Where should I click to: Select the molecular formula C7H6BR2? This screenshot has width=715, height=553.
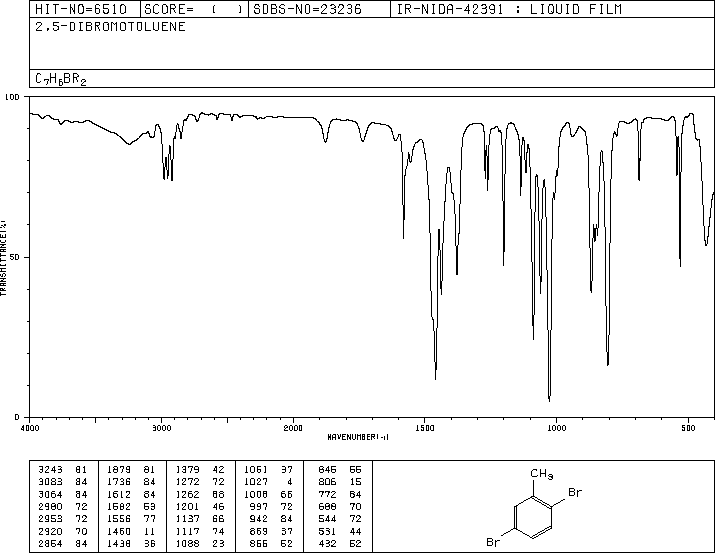coord(61,79)
